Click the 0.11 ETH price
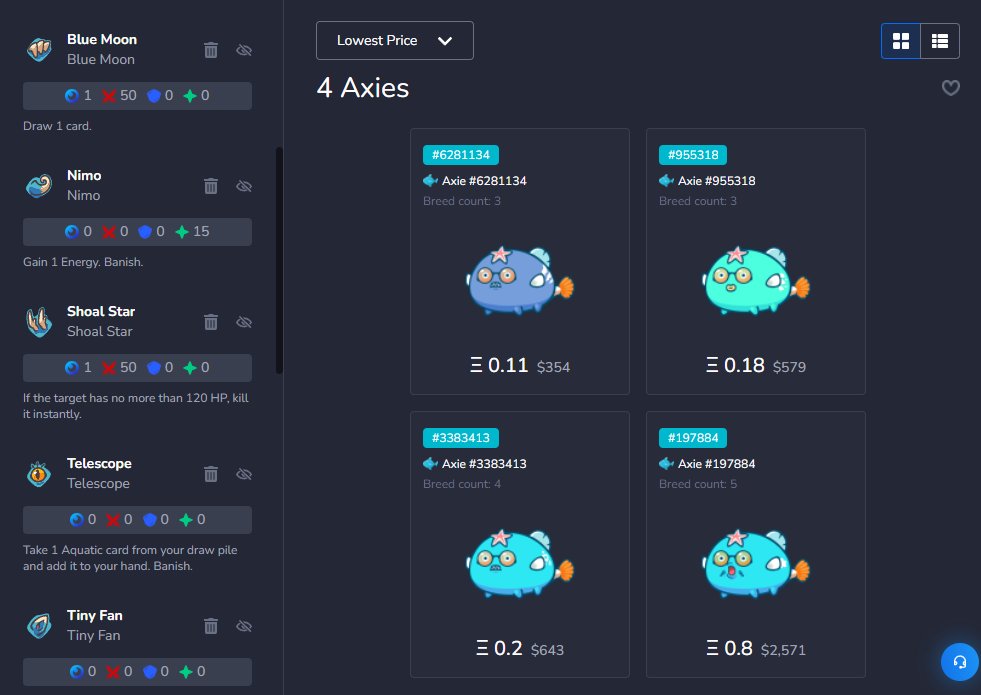The height and width of the screenshot is (695, 981). 499,365
